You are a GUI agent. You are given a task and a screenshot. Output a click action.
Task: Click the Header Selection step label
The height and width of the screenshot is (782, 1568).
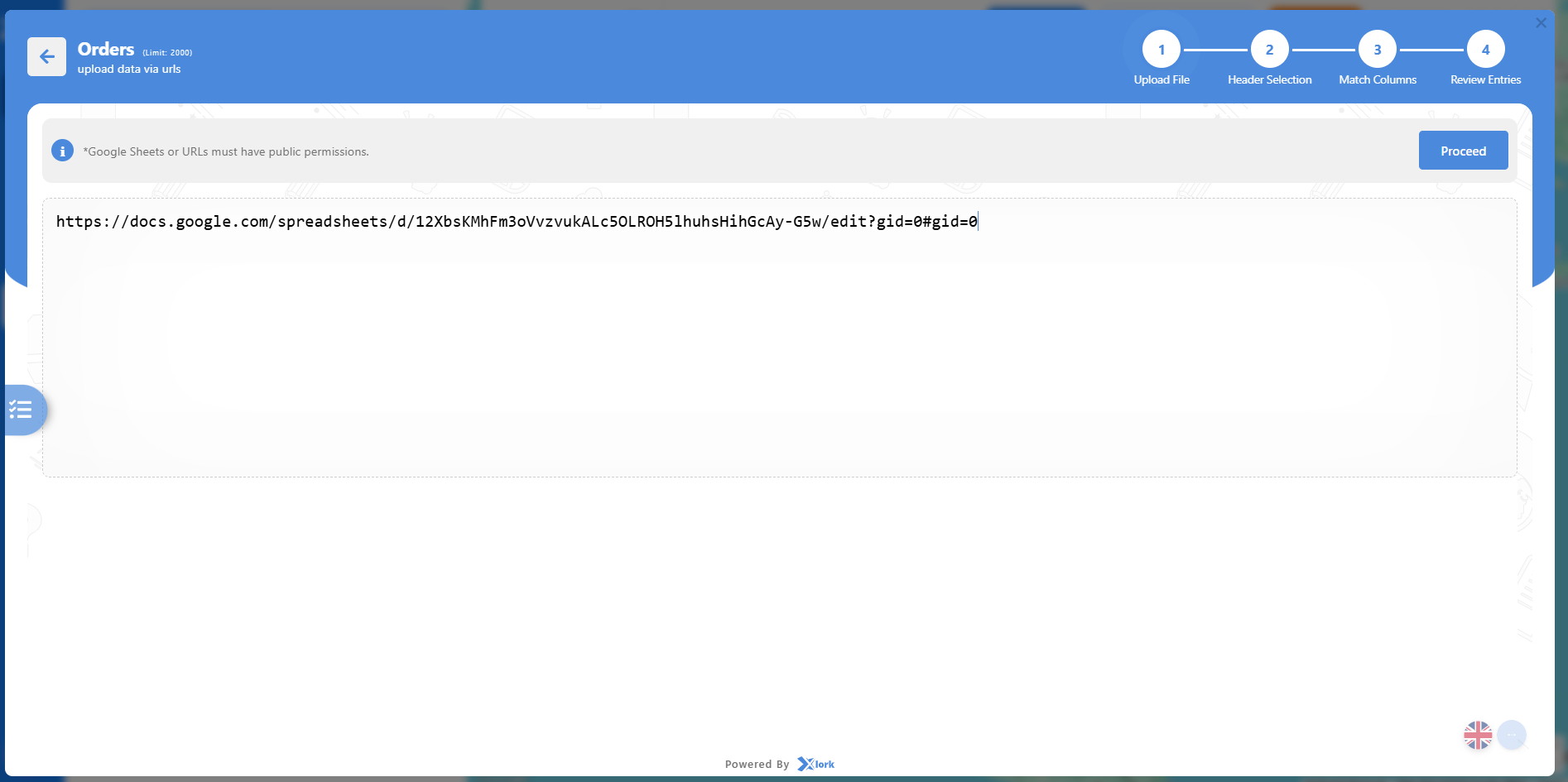1269,79
